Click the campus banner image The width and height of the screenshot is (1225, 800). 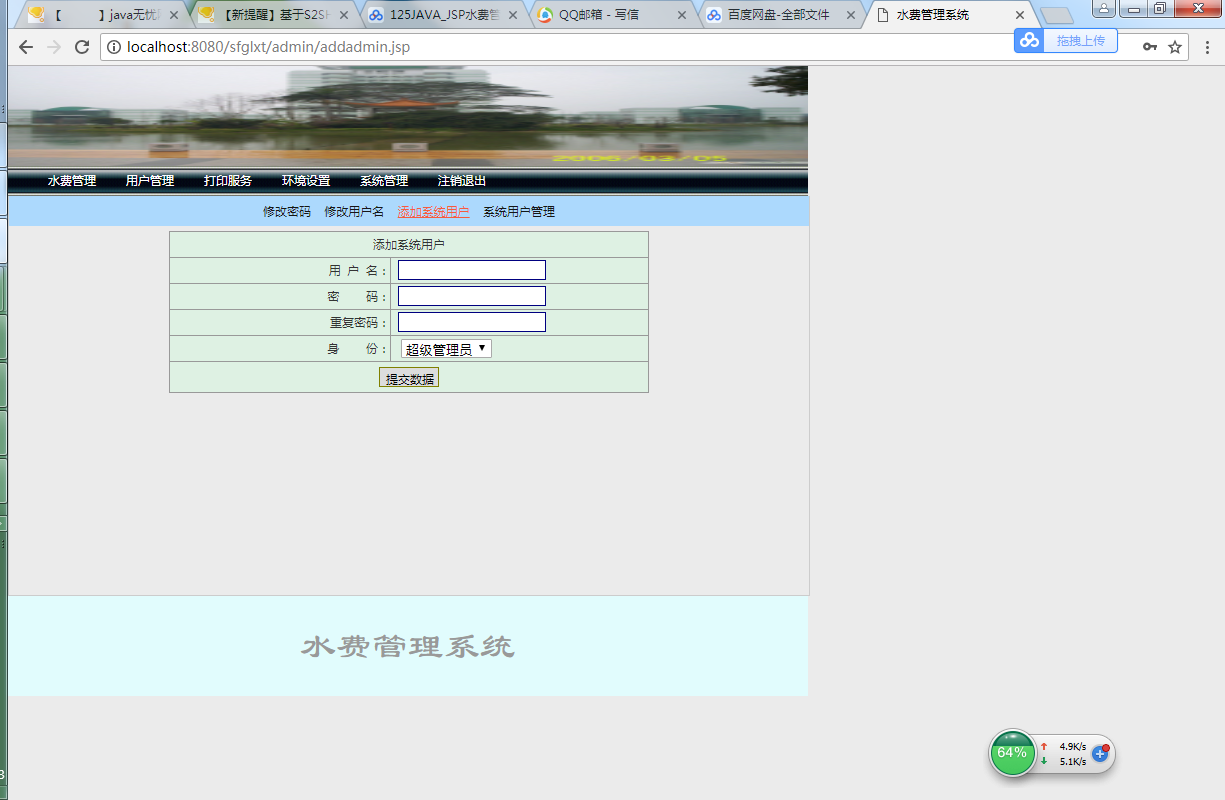[x=408, y=116]
